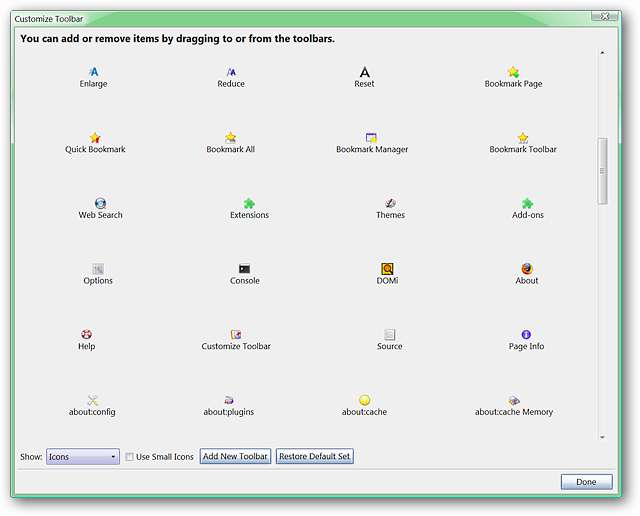
Task: Click the Restore Default Set button
Action: (315, 456)
